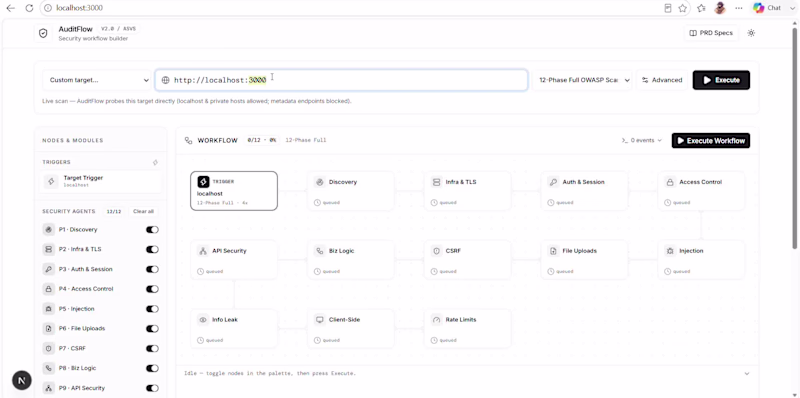Switch off the P8 Biz Logic toggle
The image size is (800, 398).
152,368
